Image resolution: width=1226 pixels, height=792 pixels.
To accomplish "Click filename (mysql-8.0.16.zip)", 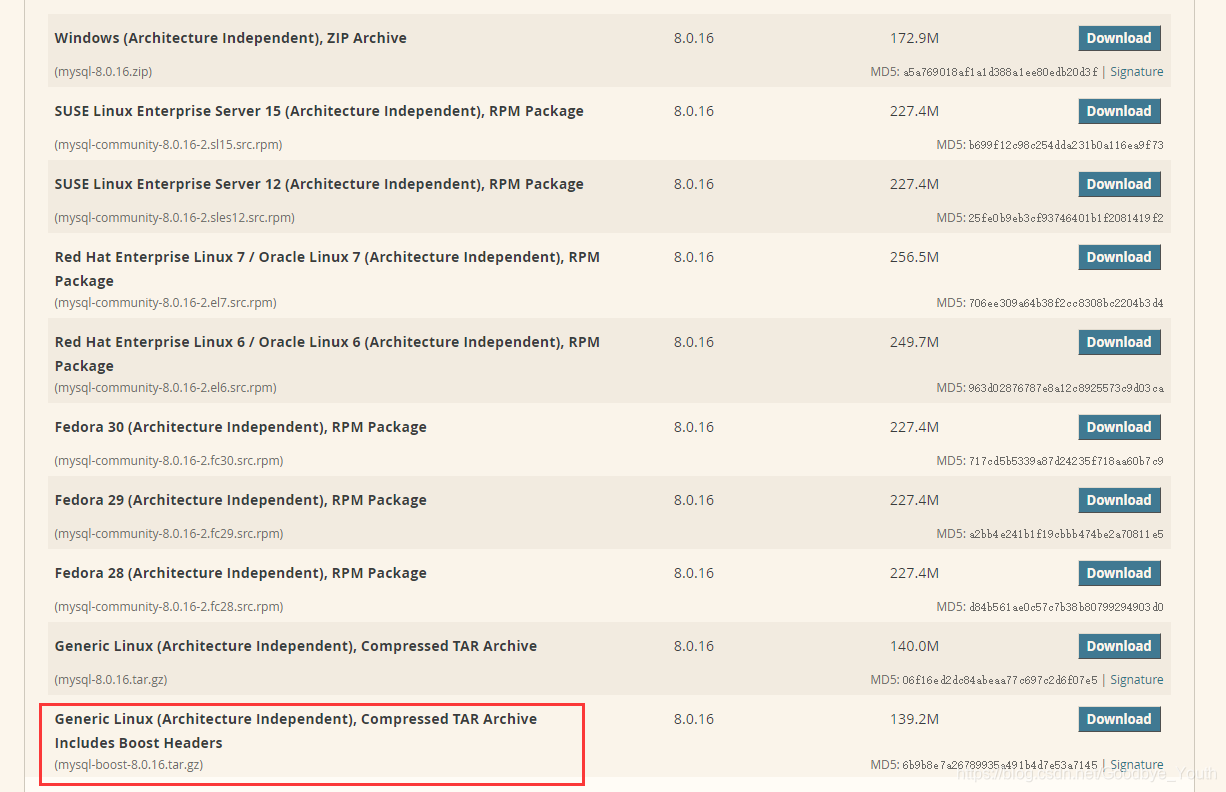I will pyautogui.click(x=103, y=72).
